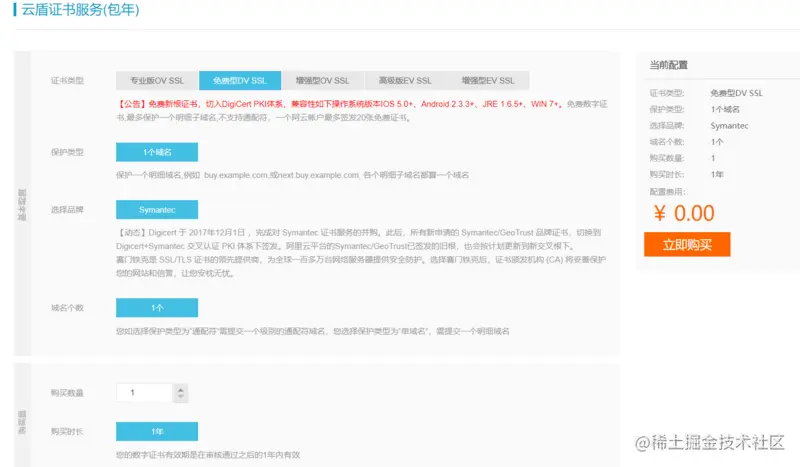Select the 1年 purchase duration
The height and width of the screenshot is (467, 800).
tap(157, 431)
